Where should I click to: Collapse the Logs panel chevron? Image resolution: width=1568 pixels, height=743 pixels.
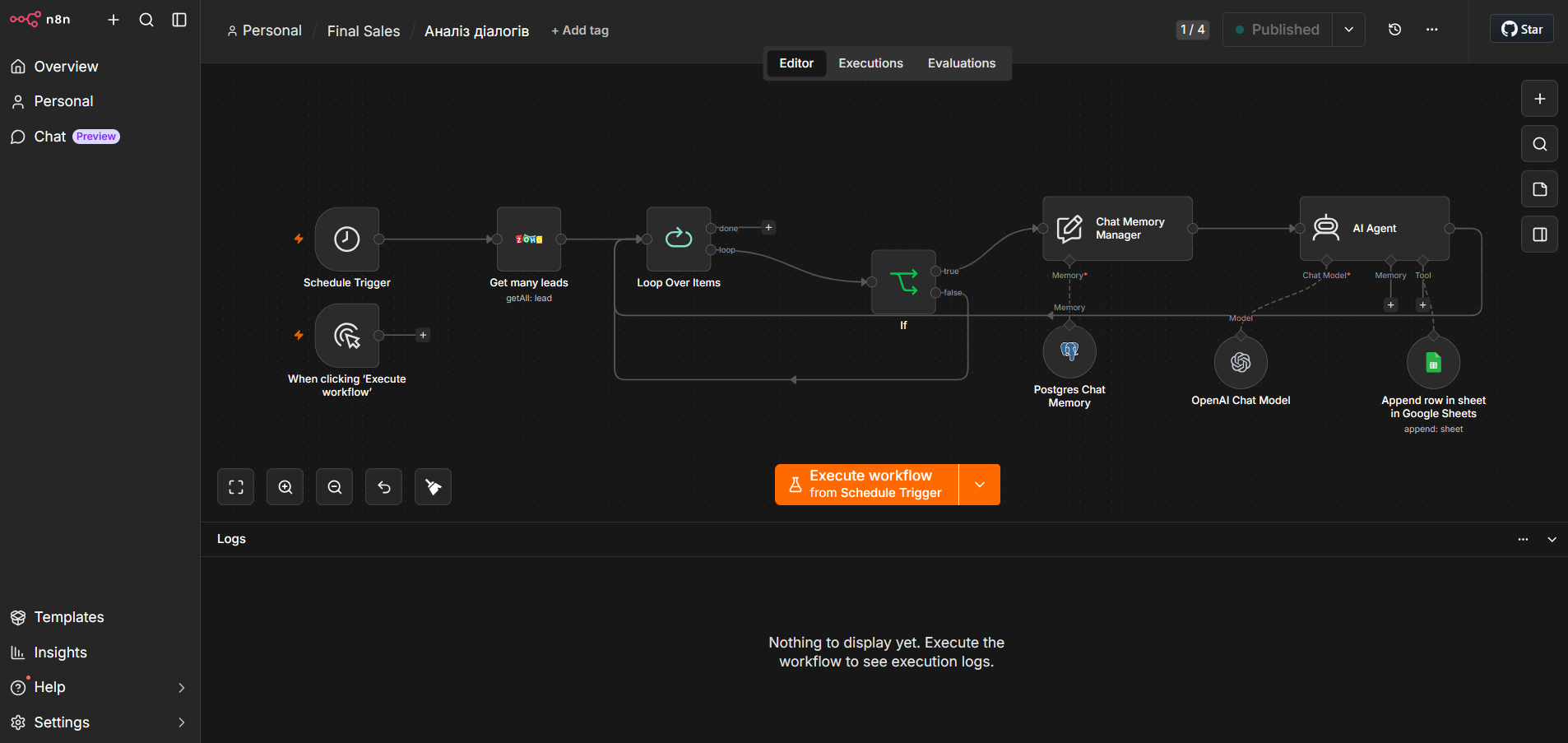(x=1552, y=540)
